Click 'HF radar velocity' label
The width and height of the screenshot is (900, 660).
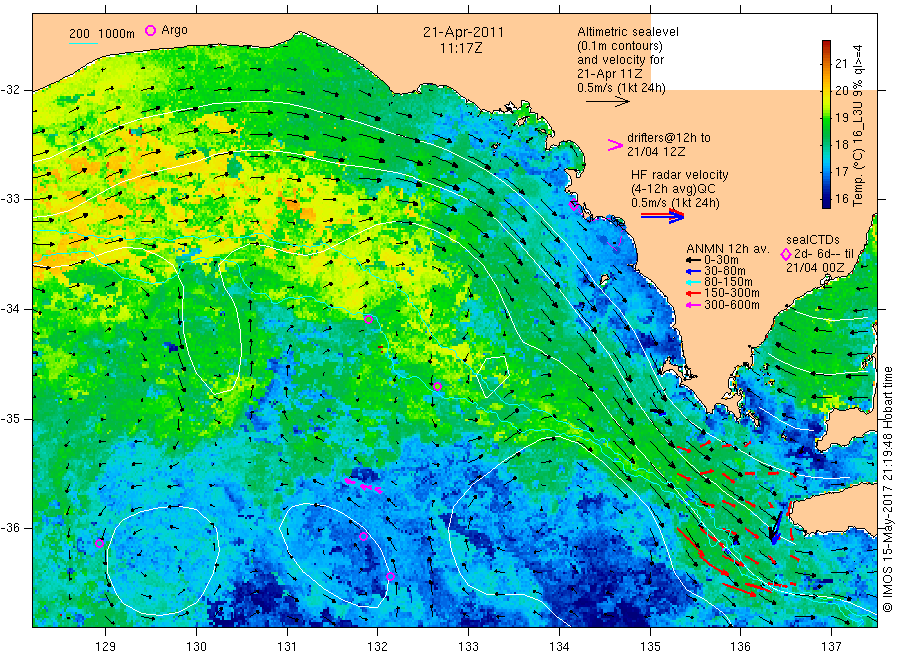tap(680, 175)
